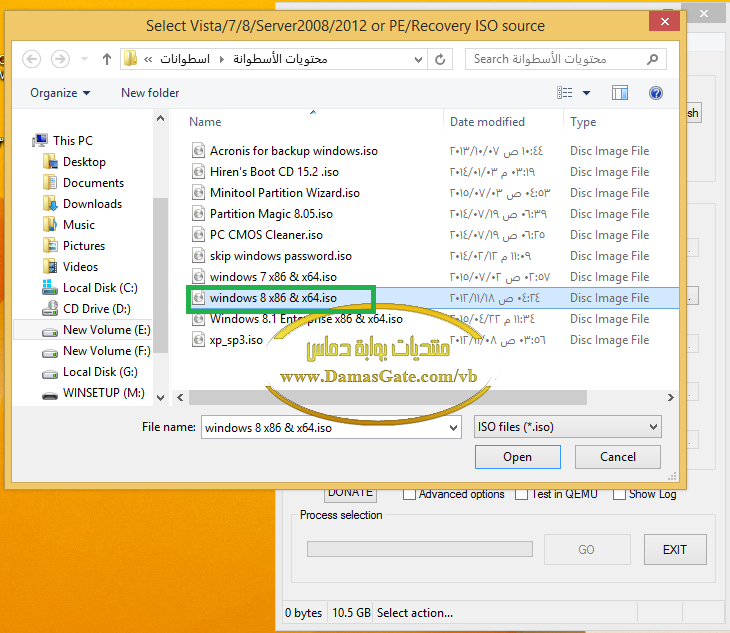
Task: Click the Forward navigation arrow
Action: pos(60,59)
